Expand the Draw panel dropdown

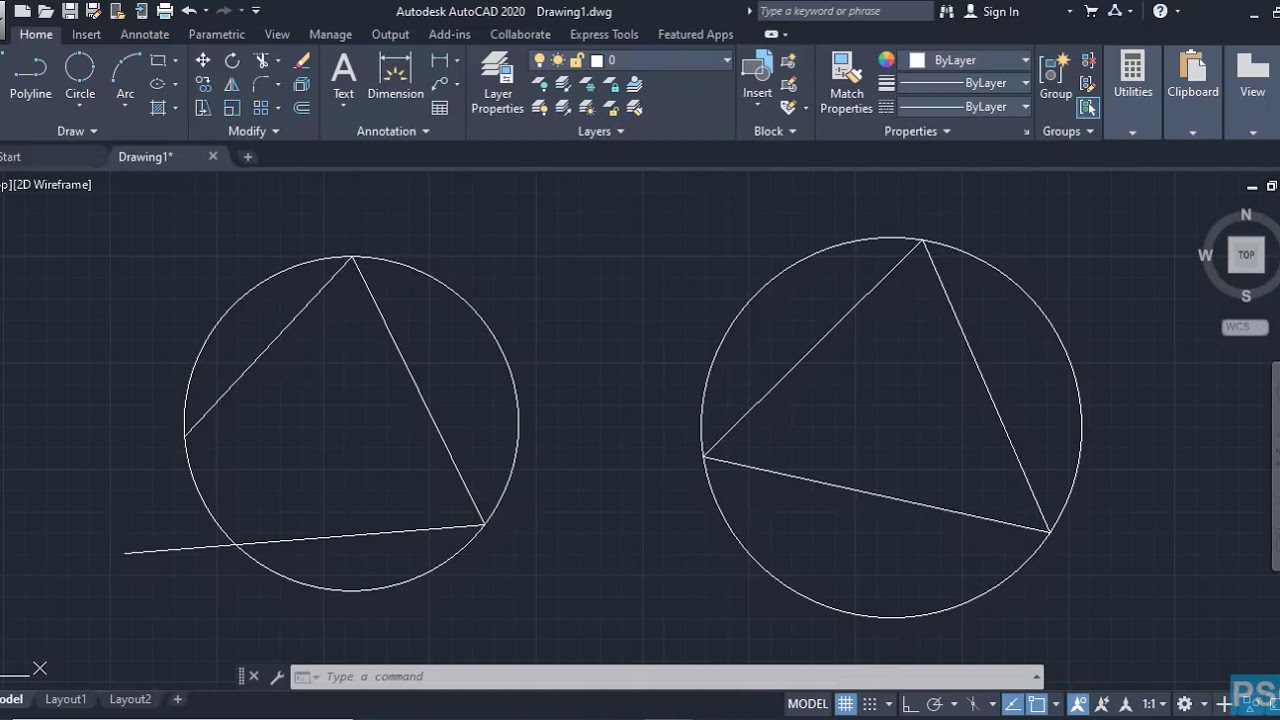click(x=77, y=131)
